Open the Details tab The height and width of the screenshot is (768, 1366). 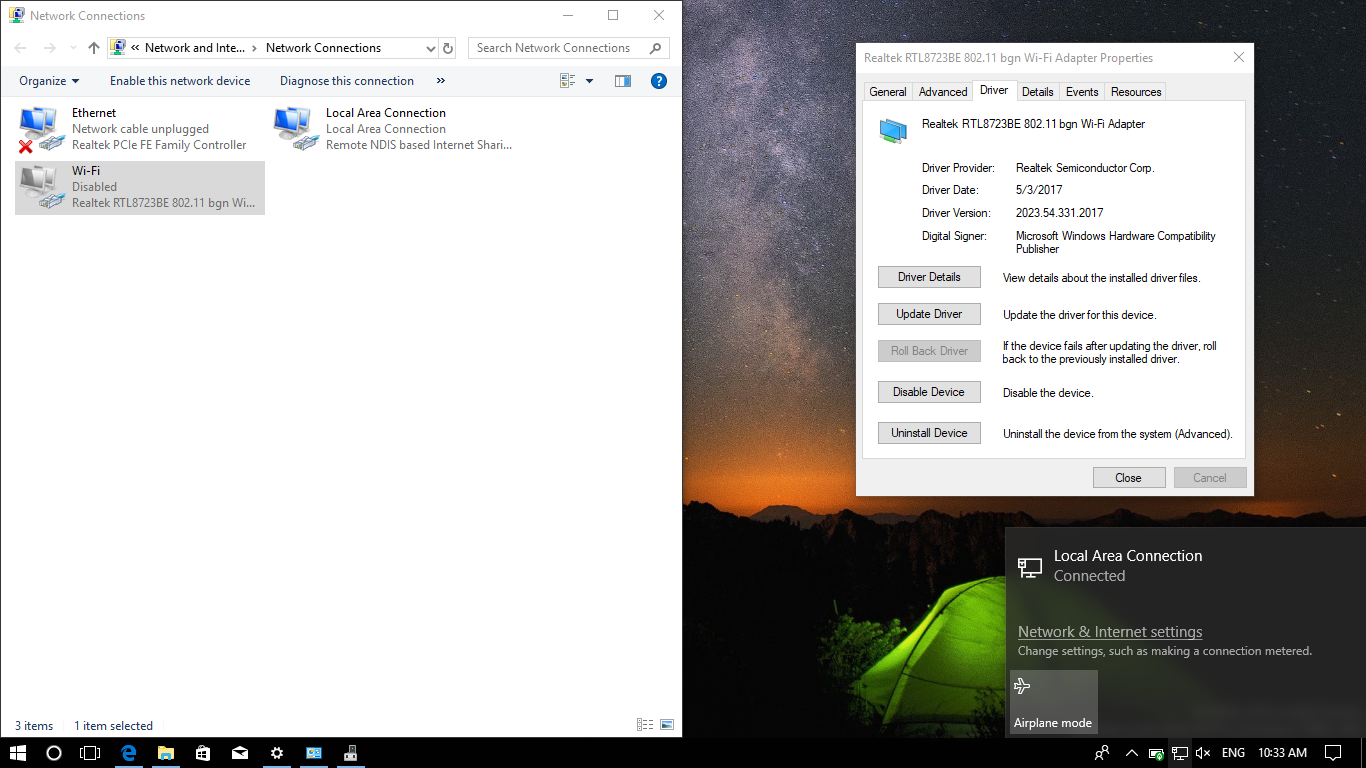pos(1037,92)
